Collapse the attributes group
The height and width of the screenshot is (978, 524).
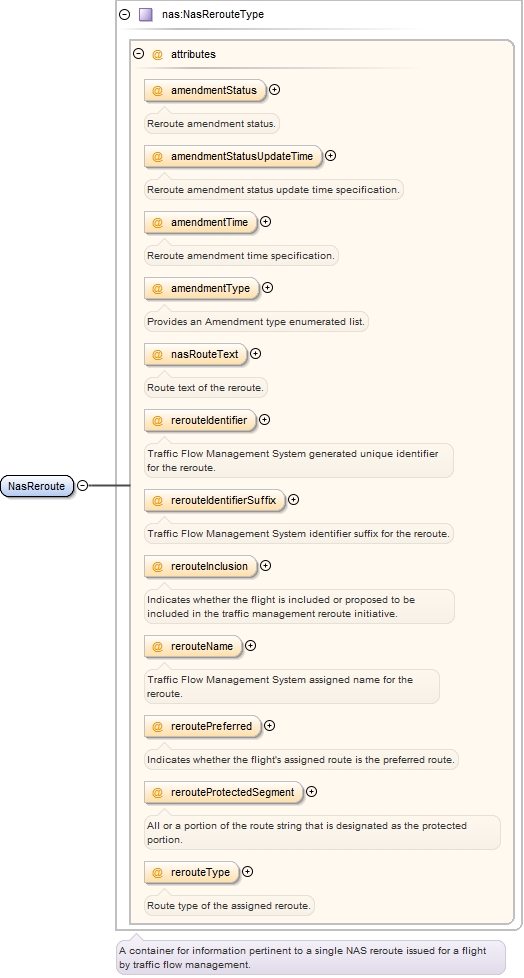coord(139,54)
